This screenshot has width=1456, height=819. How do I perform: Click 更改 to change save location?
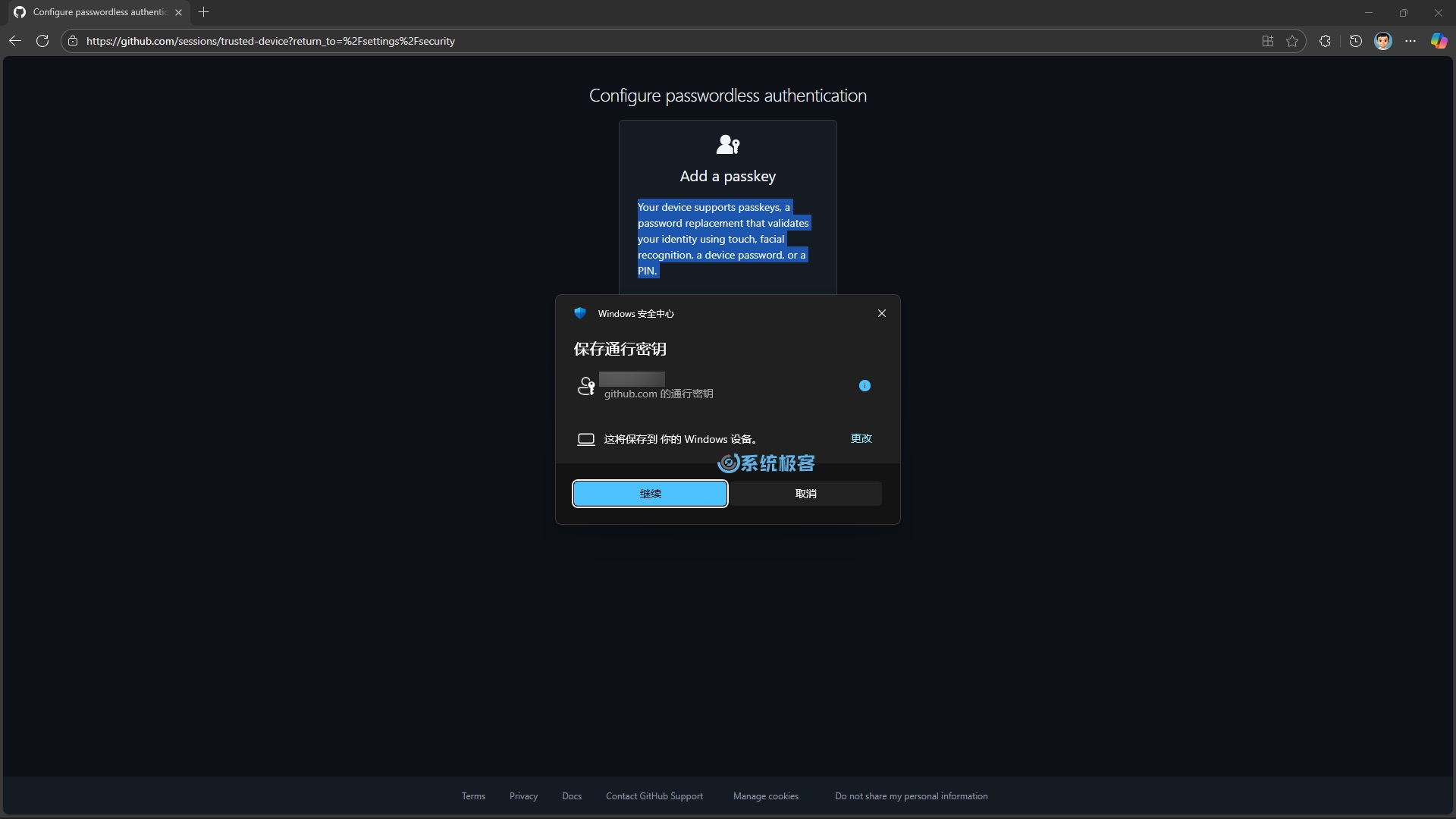tap(861, 438)
